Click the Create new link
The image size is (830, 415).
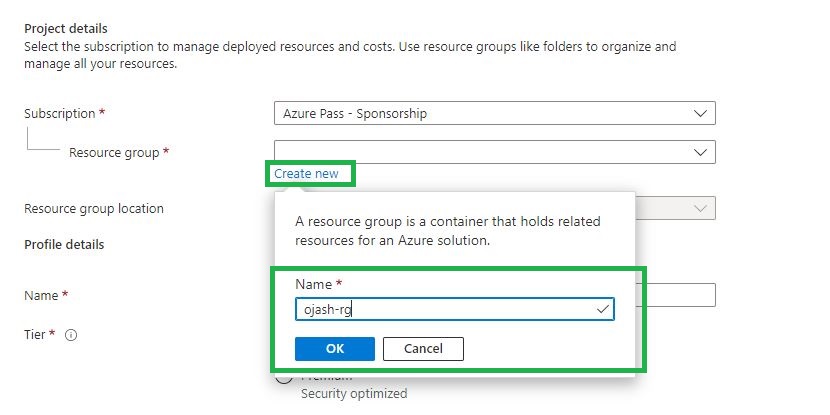306,174
